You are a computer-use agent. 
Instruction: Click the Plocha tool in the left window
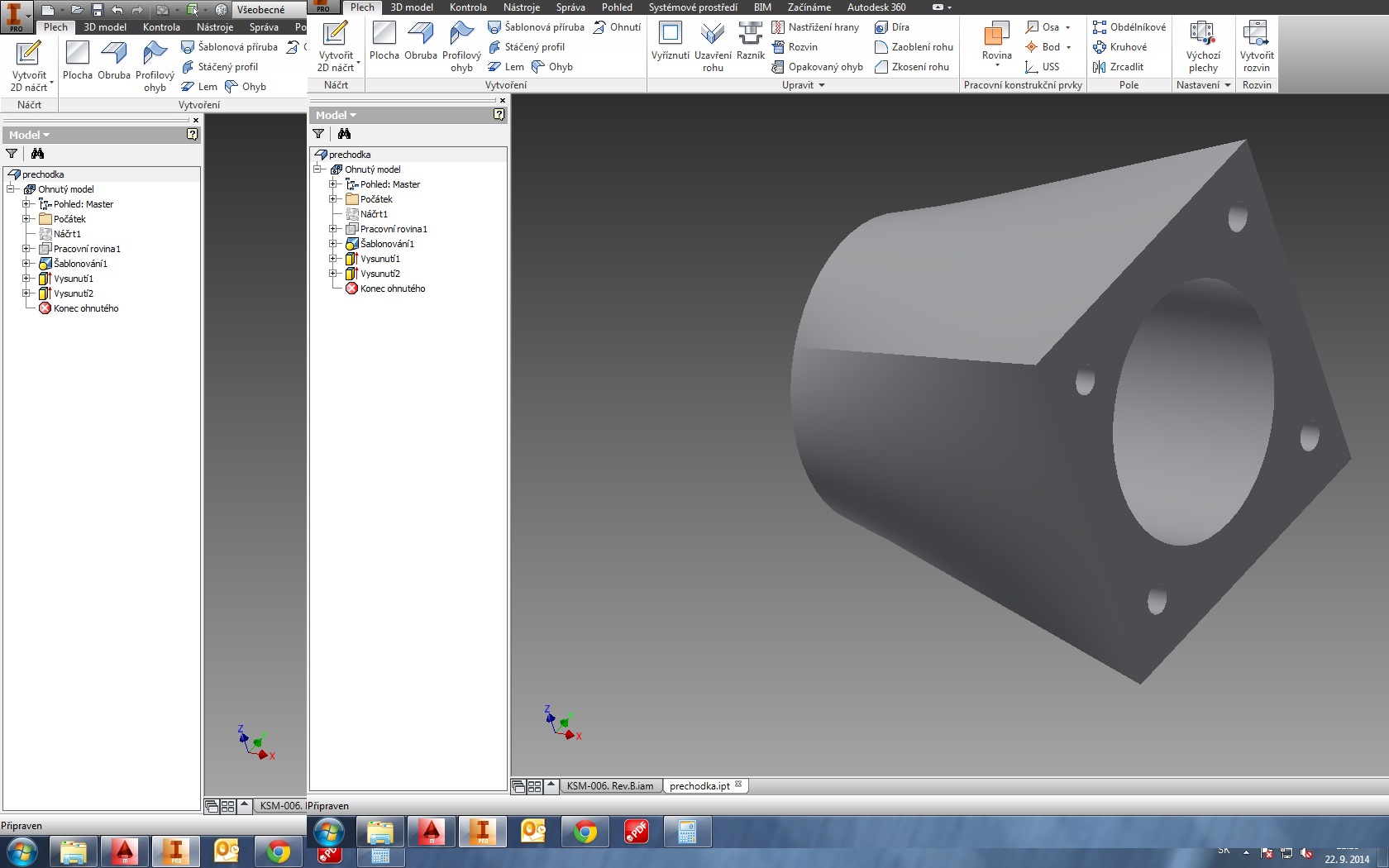[78, 61]
